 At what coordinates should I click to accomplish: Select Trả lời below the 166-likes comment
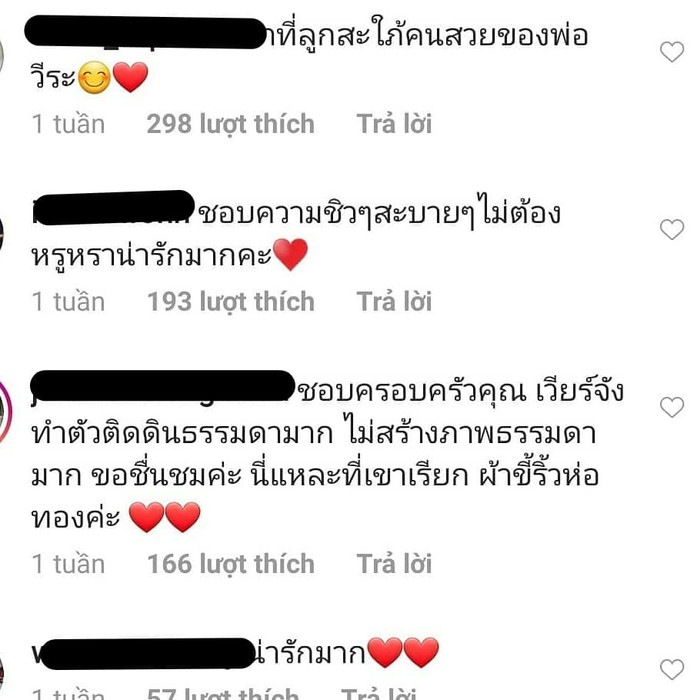point(394,563)
